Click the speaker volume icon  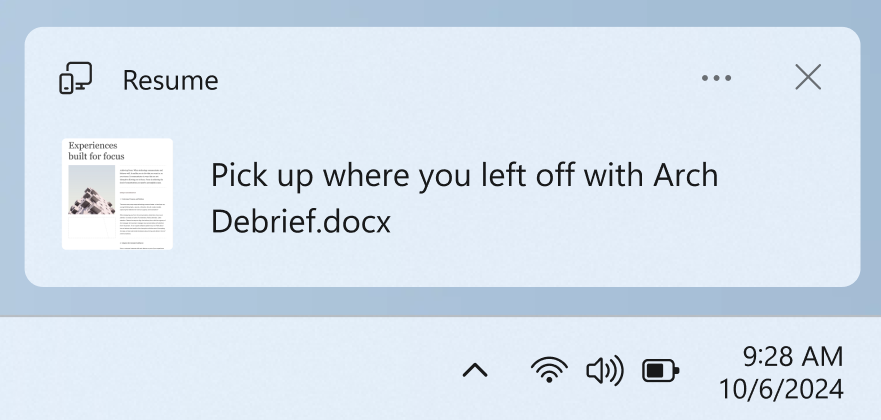click(x=604, y=371)
